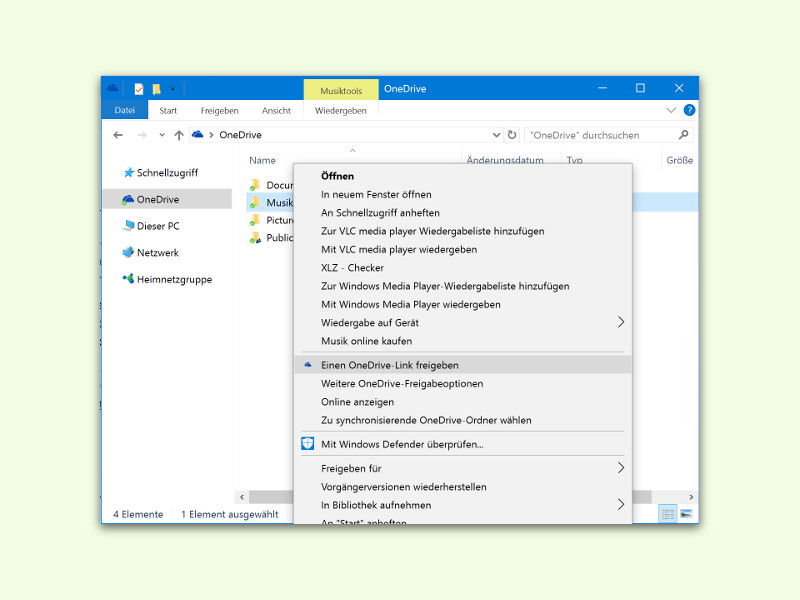The width and height of the screenshot is (800, 600).
Task: Open the Quick Access Toolbar customize dropdown
Action: pos(172,90)
